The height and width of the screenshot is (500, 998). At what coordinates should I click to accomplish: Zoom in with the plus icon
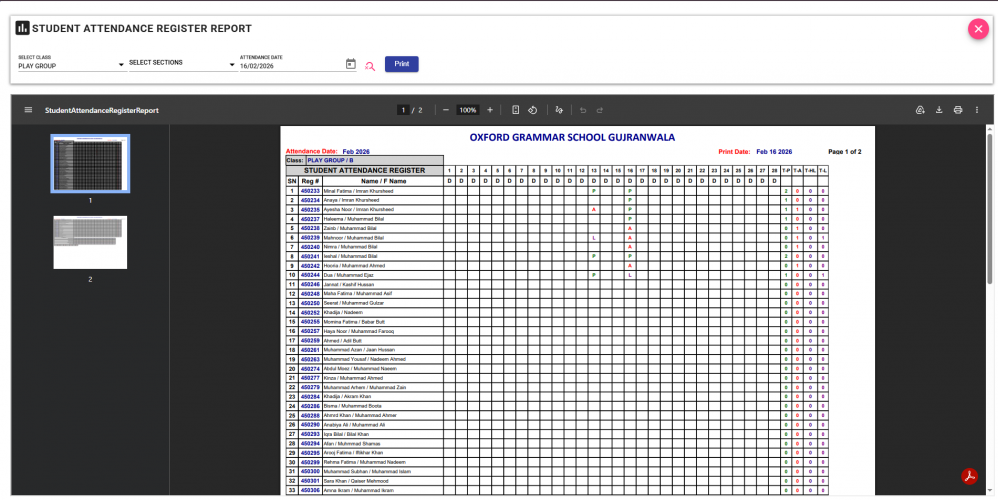pos(490,110)
